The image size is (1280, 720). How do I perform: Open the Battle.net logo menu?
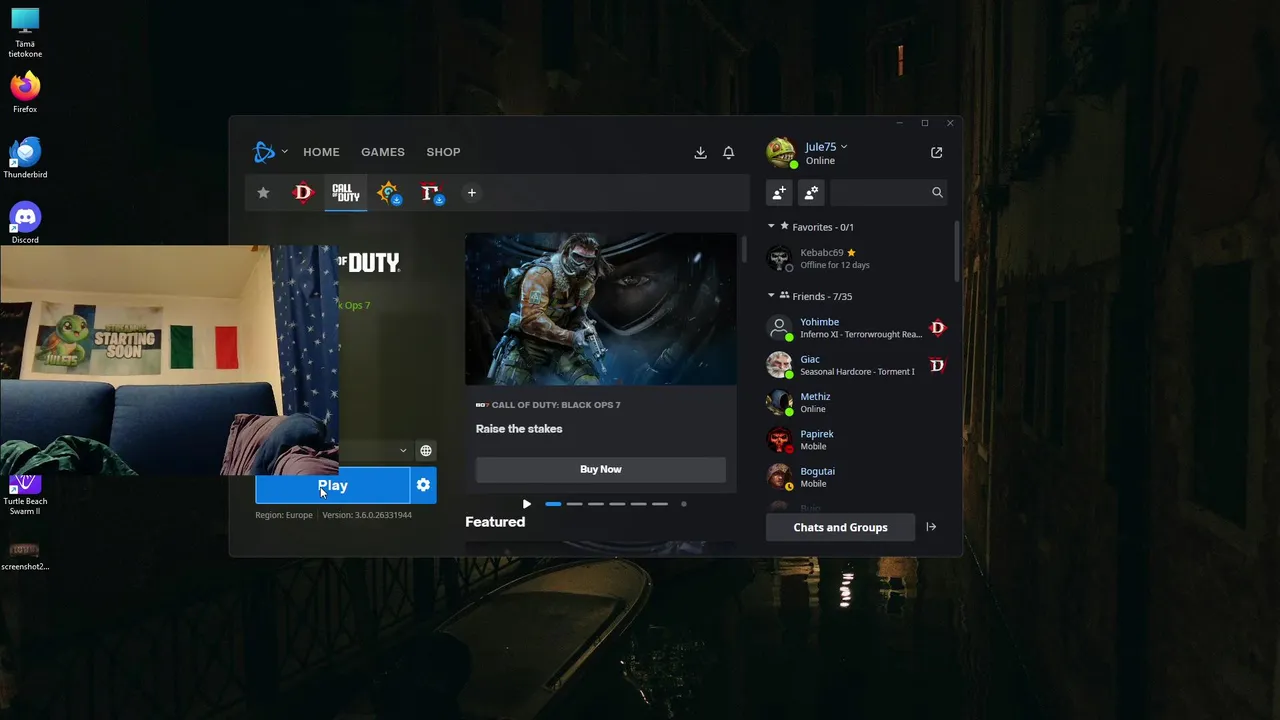click(264, 152)
